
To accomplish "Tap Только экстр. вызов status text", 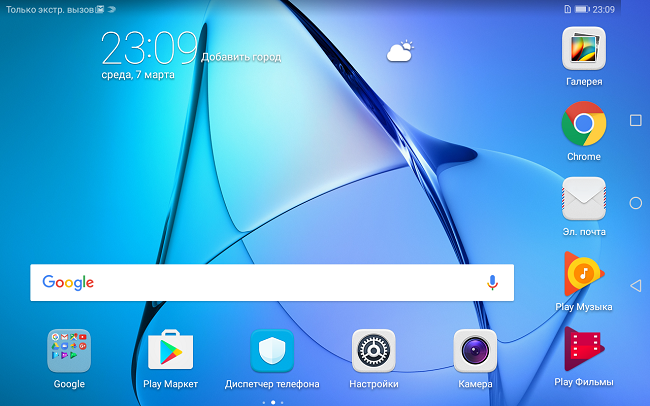I will click(50, 9).
